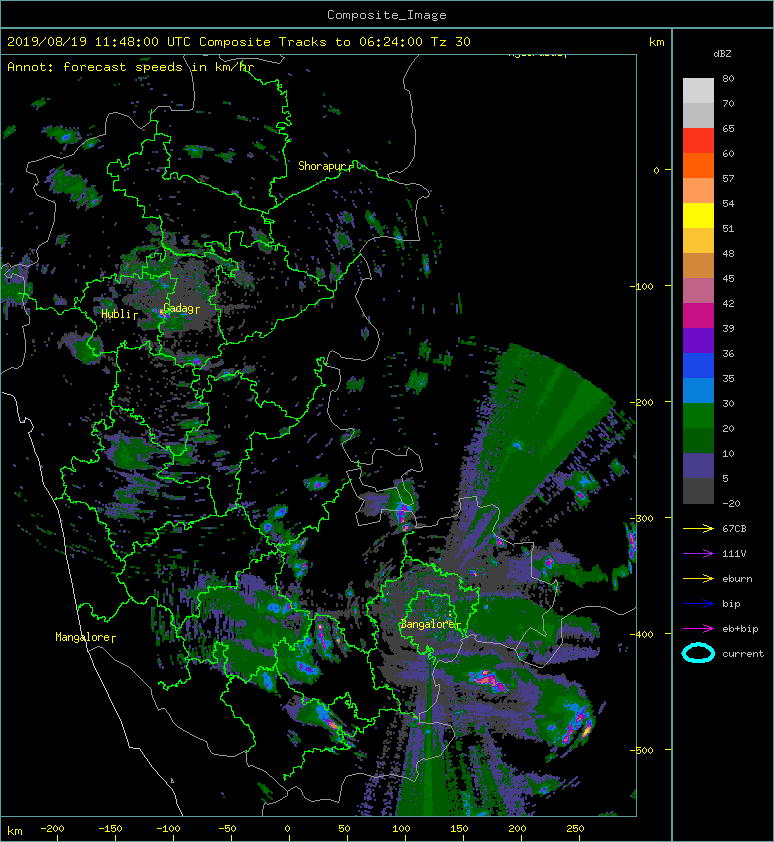
Task: Click the 'km' label at bottom-left axis
Action: pos(15,831)
